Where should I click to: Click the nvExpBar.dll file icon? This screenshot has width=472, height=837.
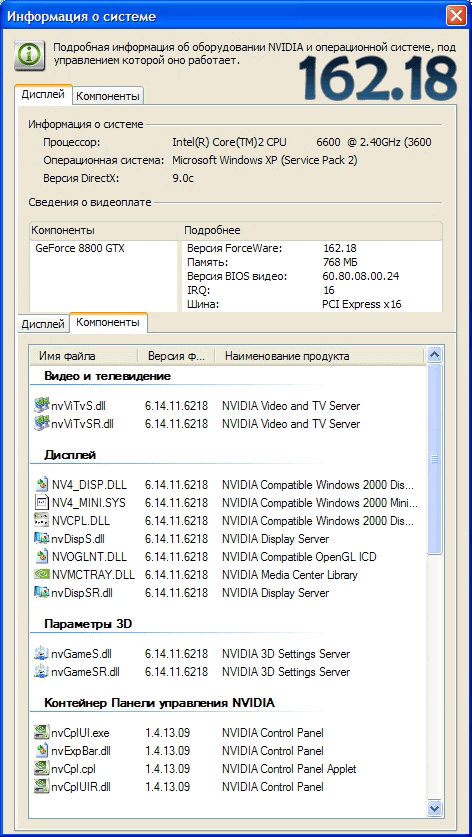[41, 751]
